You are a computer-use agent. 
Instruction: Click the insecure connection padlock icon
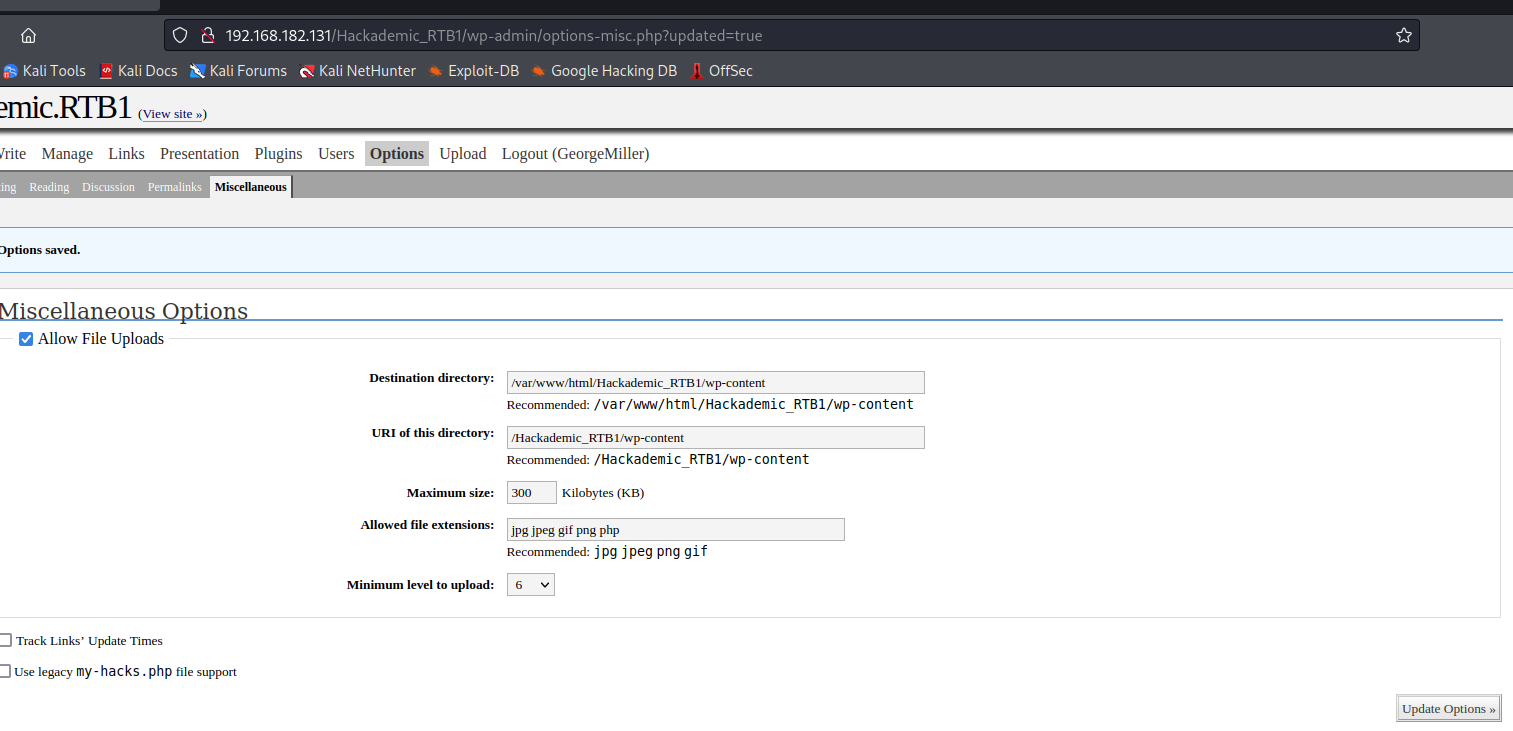pyautogui.click(x=207, y=36)
